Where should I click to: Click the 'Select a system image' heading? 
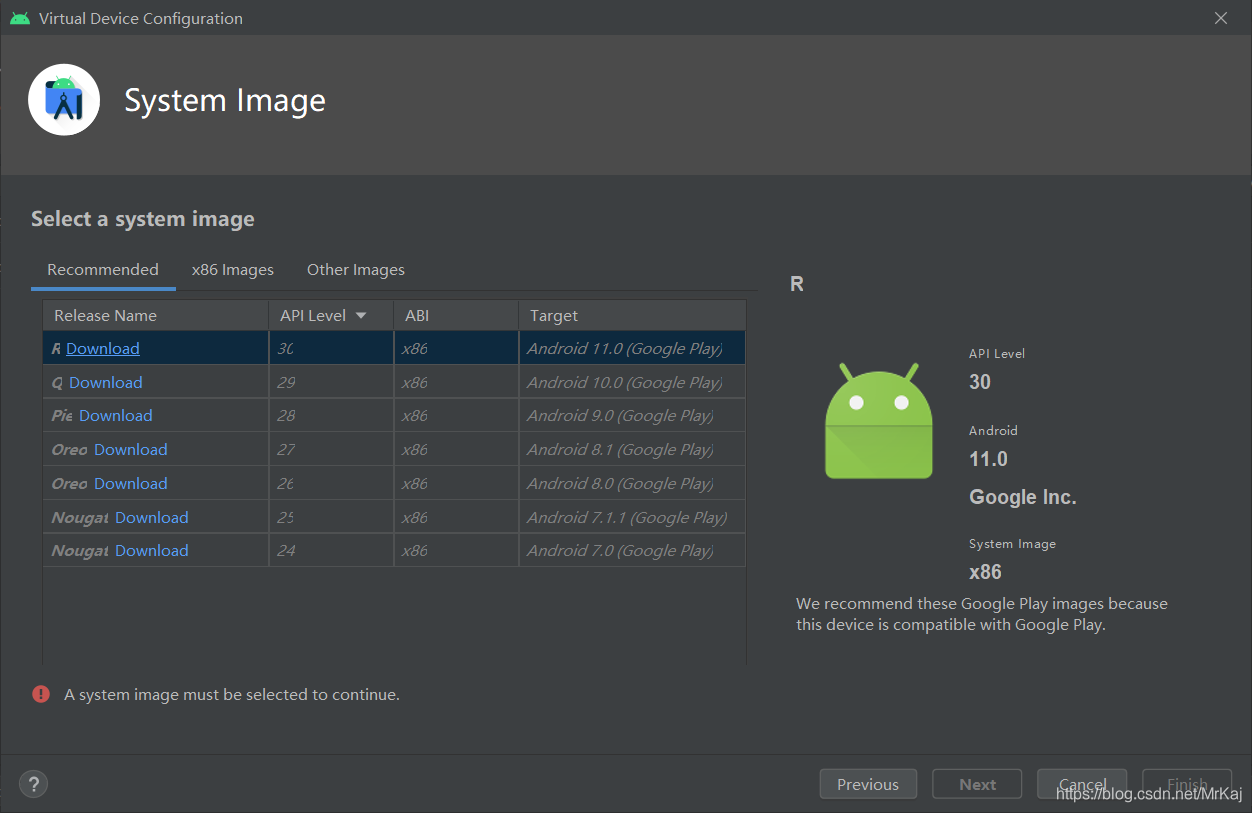click(143, 219)
